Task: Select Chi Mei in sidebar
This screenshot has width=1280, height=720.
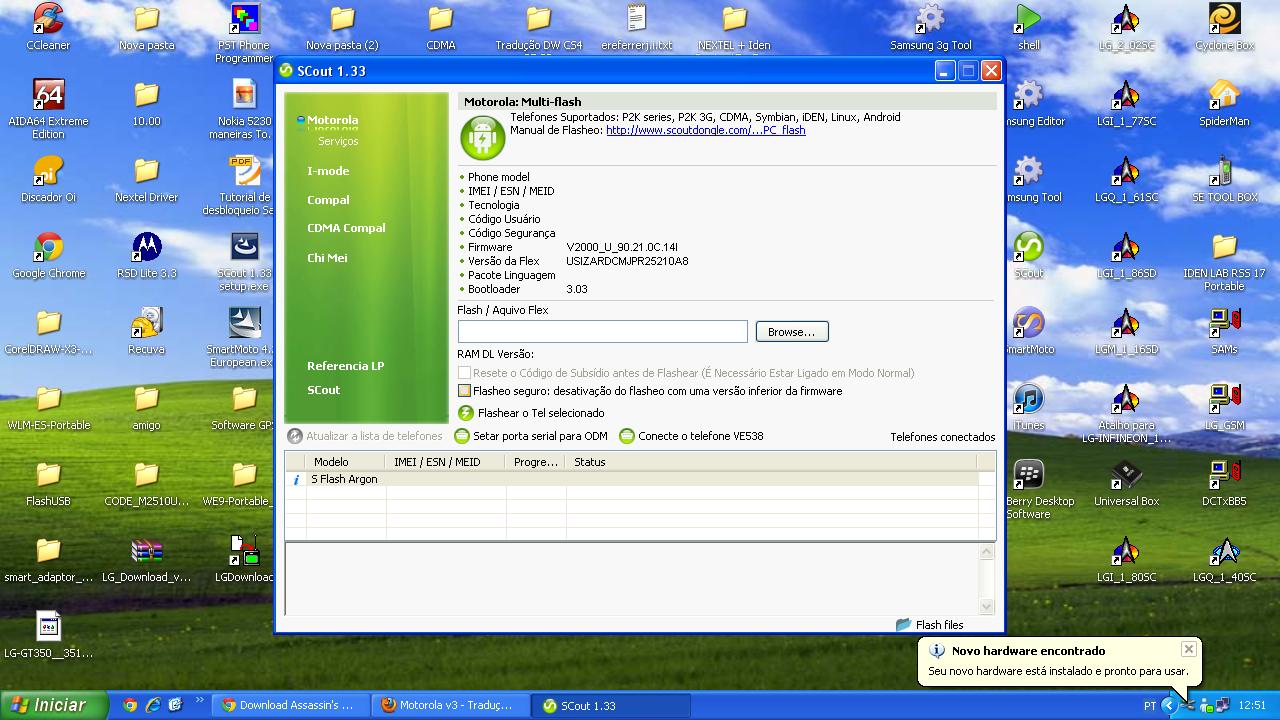Action: point(327,258)
